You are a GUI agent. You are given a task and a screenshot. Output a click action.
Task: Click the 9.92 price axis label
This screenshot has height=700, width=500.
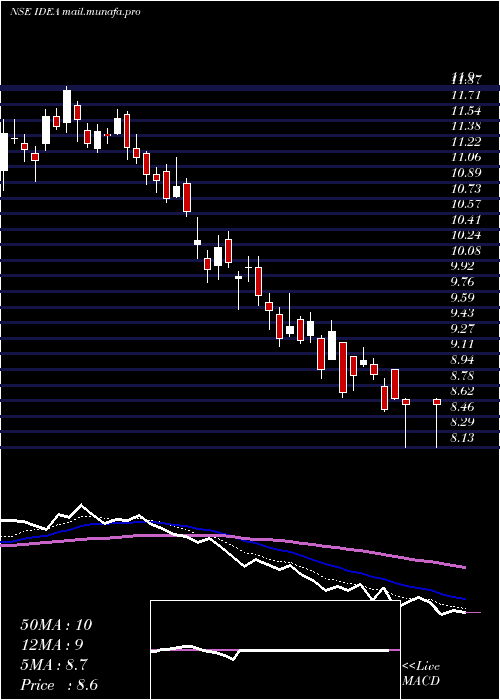463,266
